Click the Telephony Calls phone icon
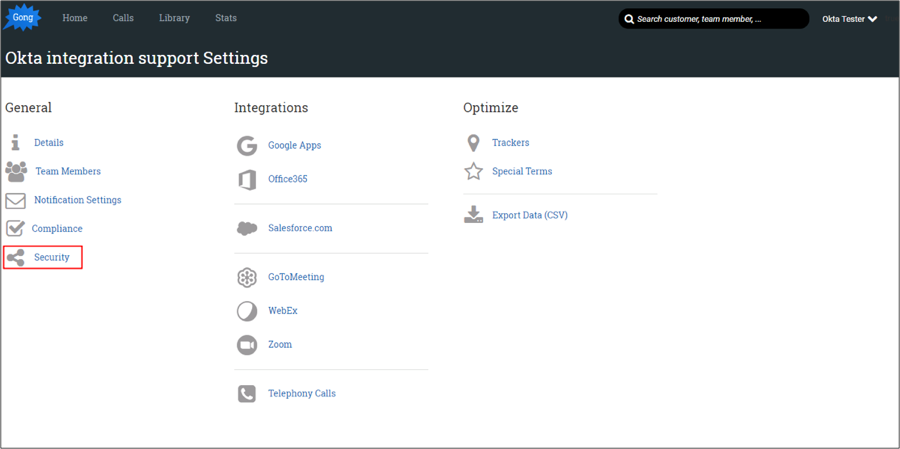The height and width of the screenshot is (449, 900). (x=247, y=394)
